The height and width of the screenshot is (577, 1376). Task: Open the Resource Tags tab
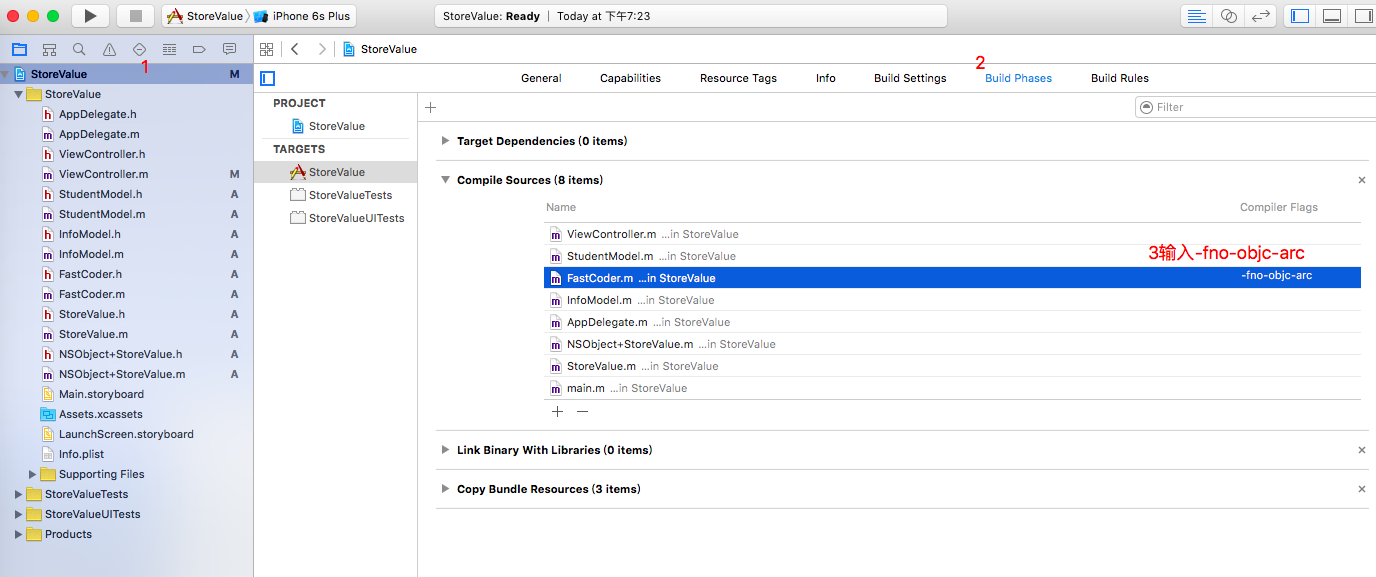pos(738,78)
